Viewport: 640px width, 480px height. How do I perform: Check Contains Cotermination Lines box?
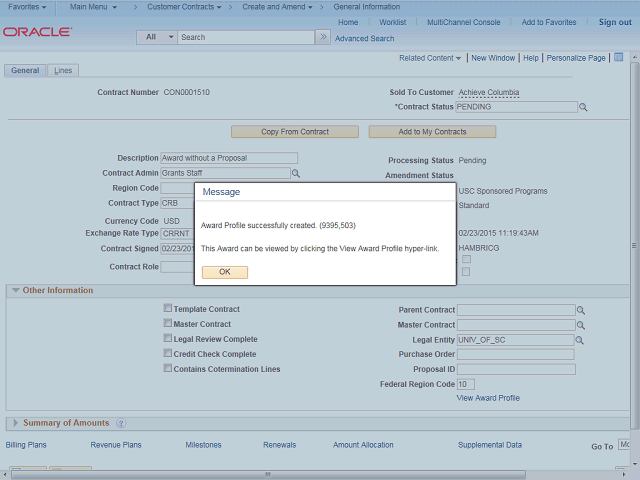pos(167,368)
